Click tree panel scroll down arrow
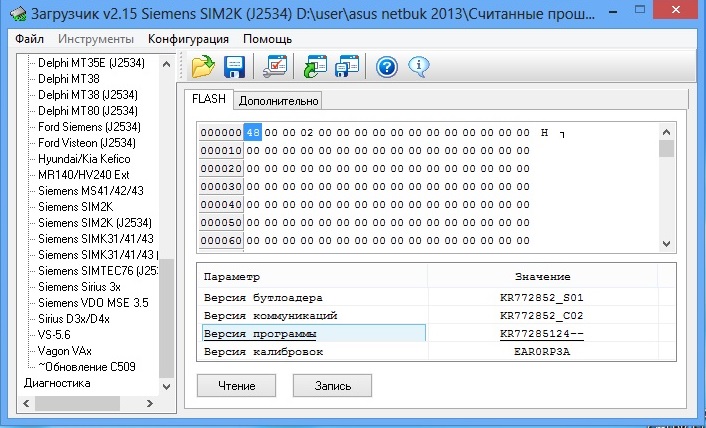This screenshot has height=428, width=706. 166,387
